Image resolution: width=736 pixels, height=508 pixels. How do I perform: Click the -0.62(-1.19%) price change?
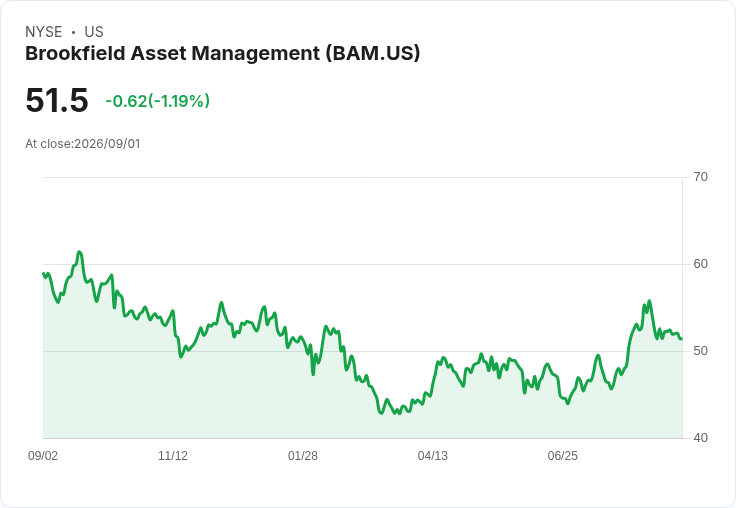point(158,101)
